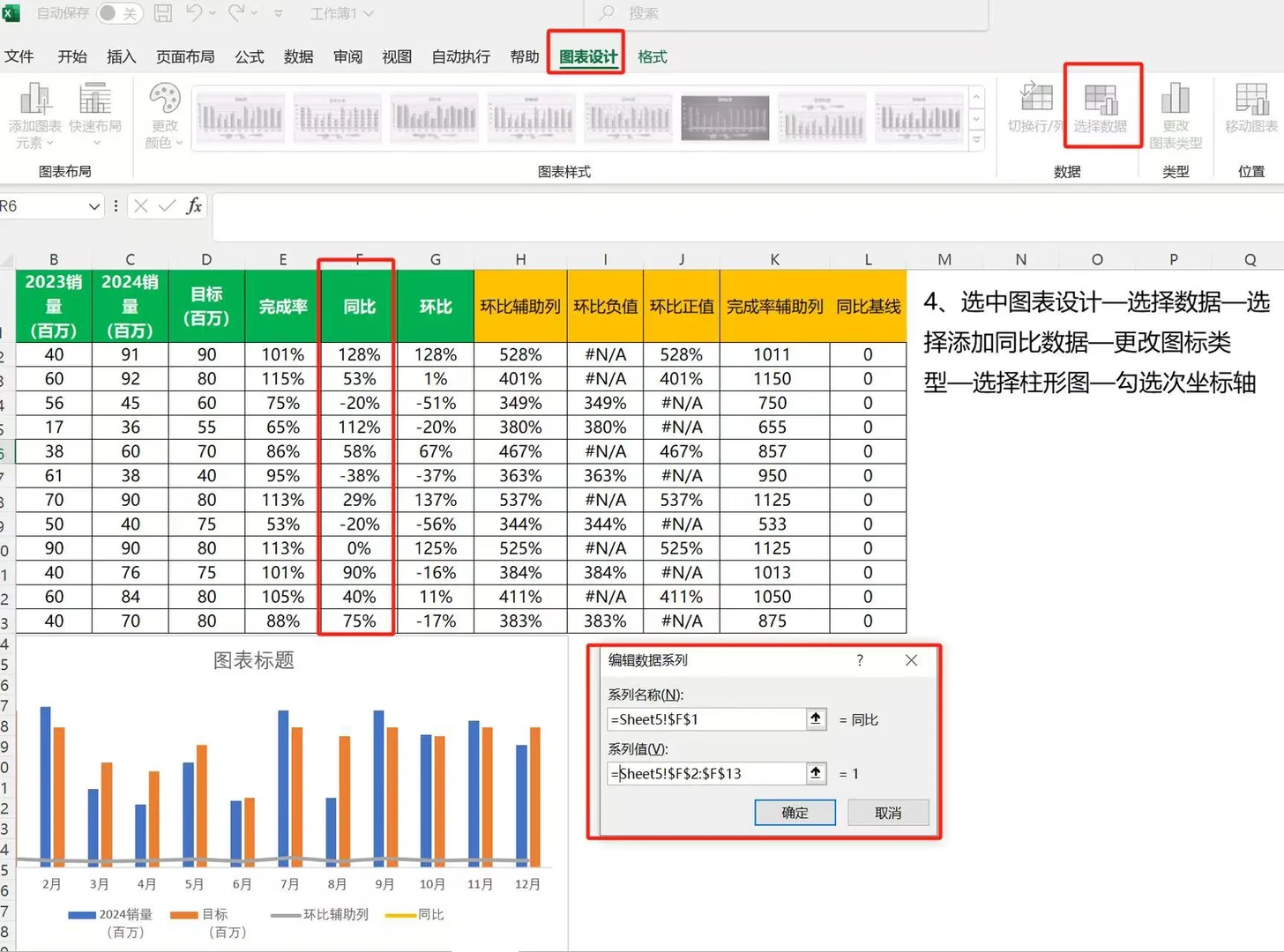This screenshot has height=952, width=1284.
Task: Select the last chart style thumbnail
Action: click(919, 118)
